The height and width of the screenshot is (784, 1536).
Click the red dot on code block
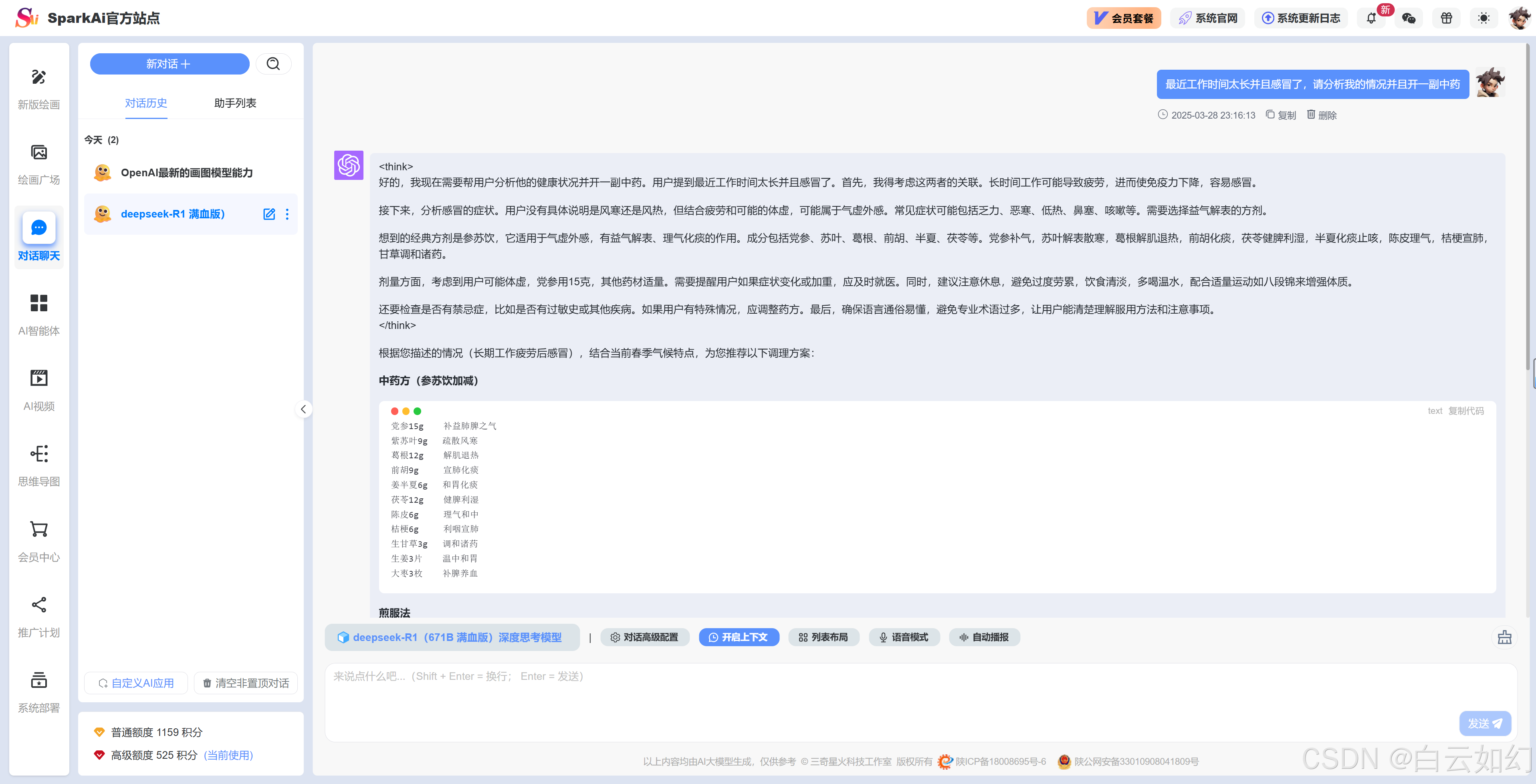(394, 411)
